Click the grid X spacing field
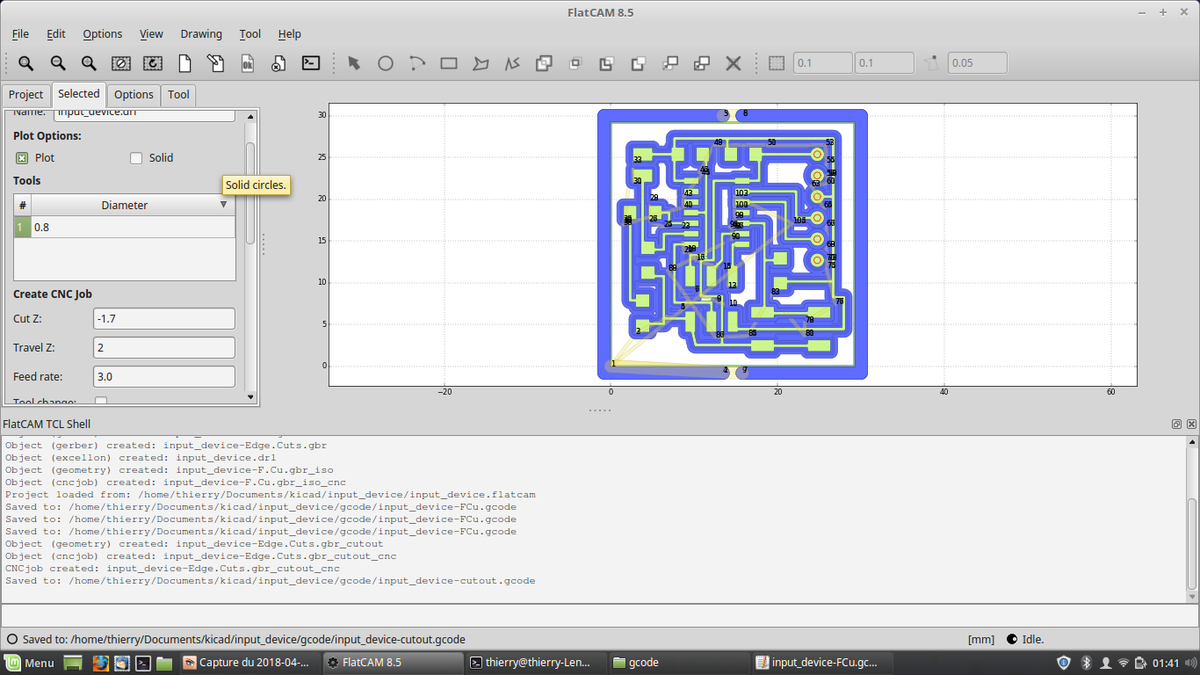1200x675 pixels. 822,63
